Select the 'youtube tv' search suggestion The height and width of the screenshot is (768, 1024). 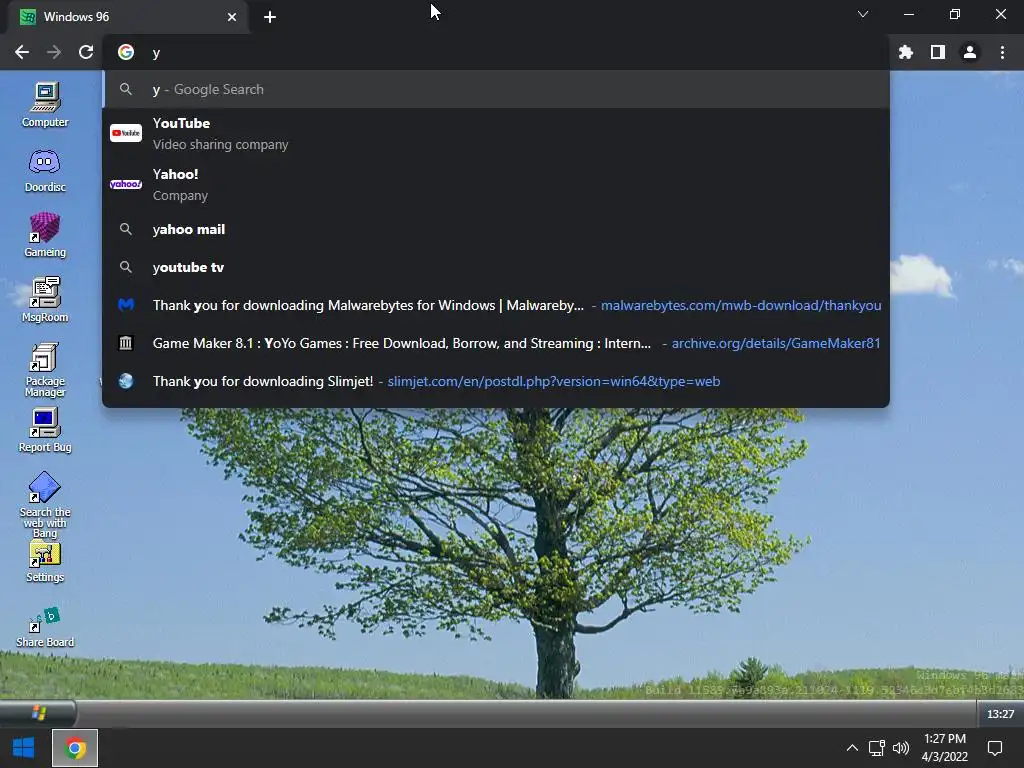click(x=496, y=267)
